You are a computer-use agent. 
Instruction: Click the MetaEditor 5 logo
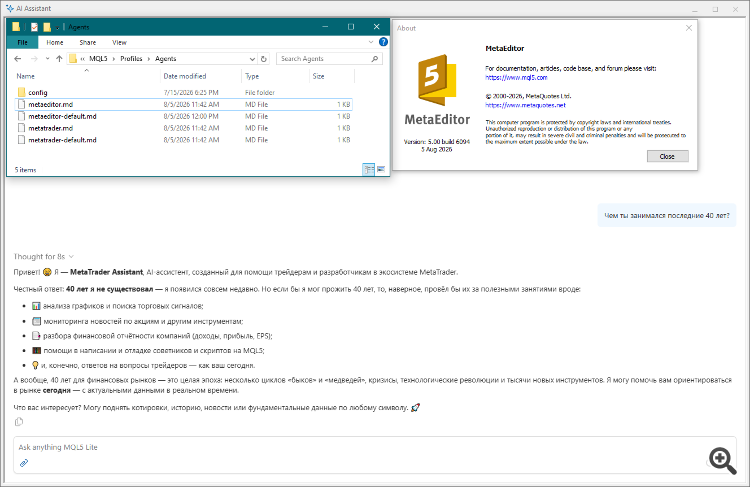[x=437, y=80]
